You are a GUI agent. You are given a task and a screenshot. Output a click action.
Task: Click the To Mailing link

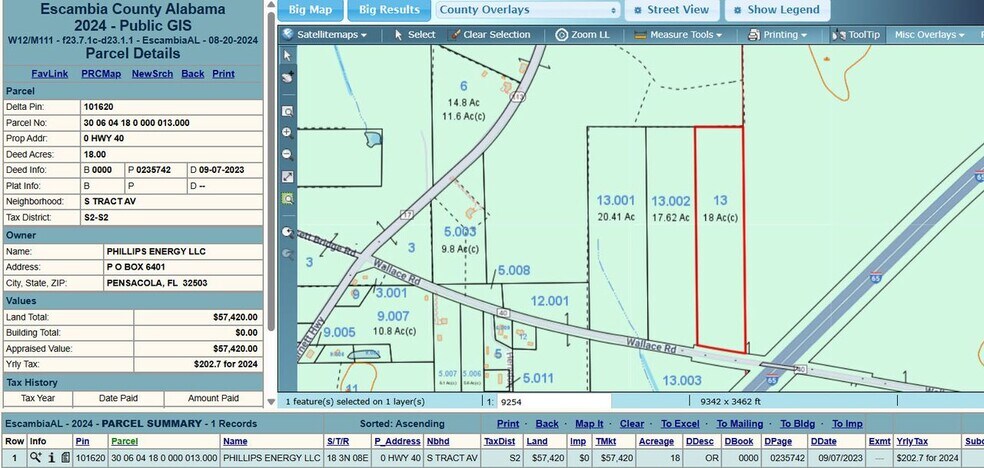coord(740,424)
